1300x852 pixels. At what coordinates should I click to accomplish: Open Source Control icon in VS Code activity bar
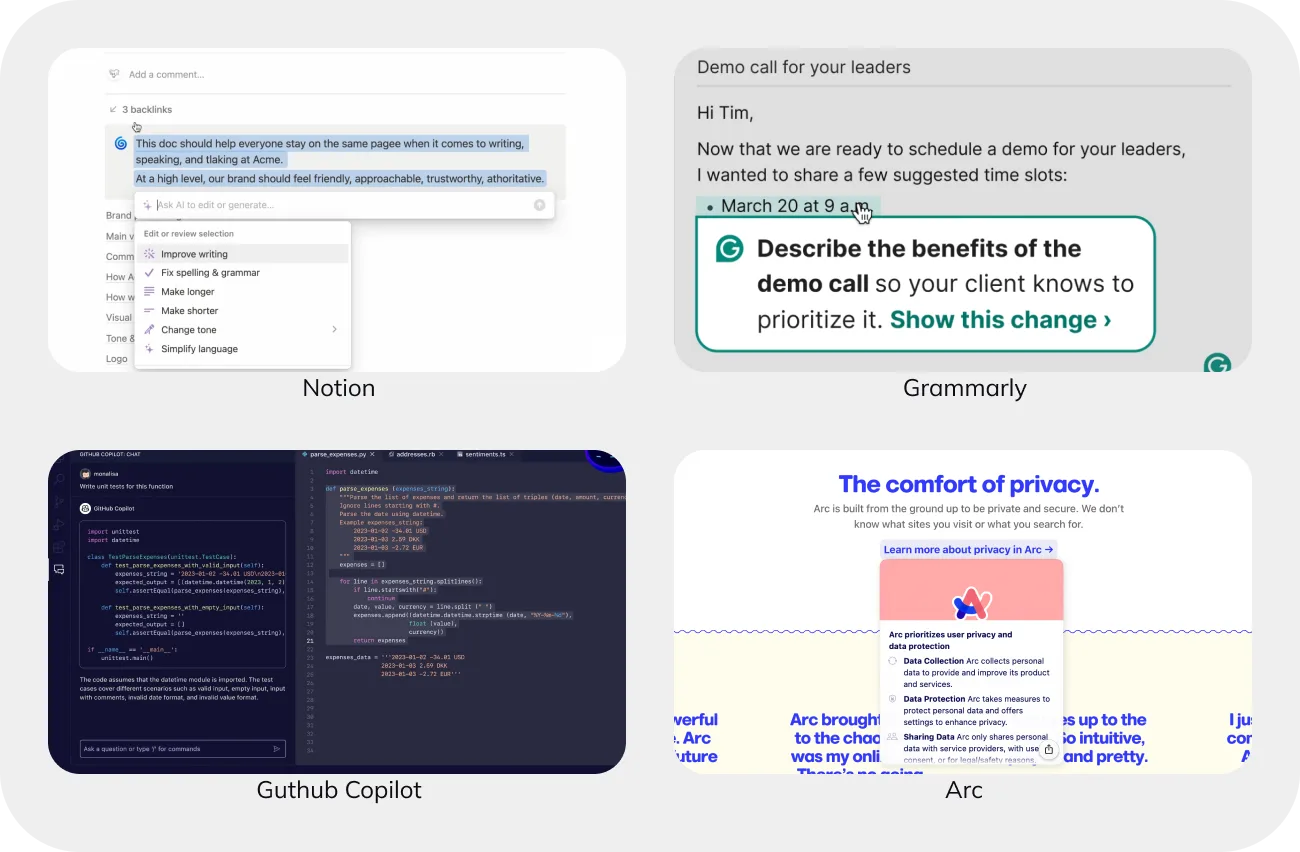pos(59,502)
